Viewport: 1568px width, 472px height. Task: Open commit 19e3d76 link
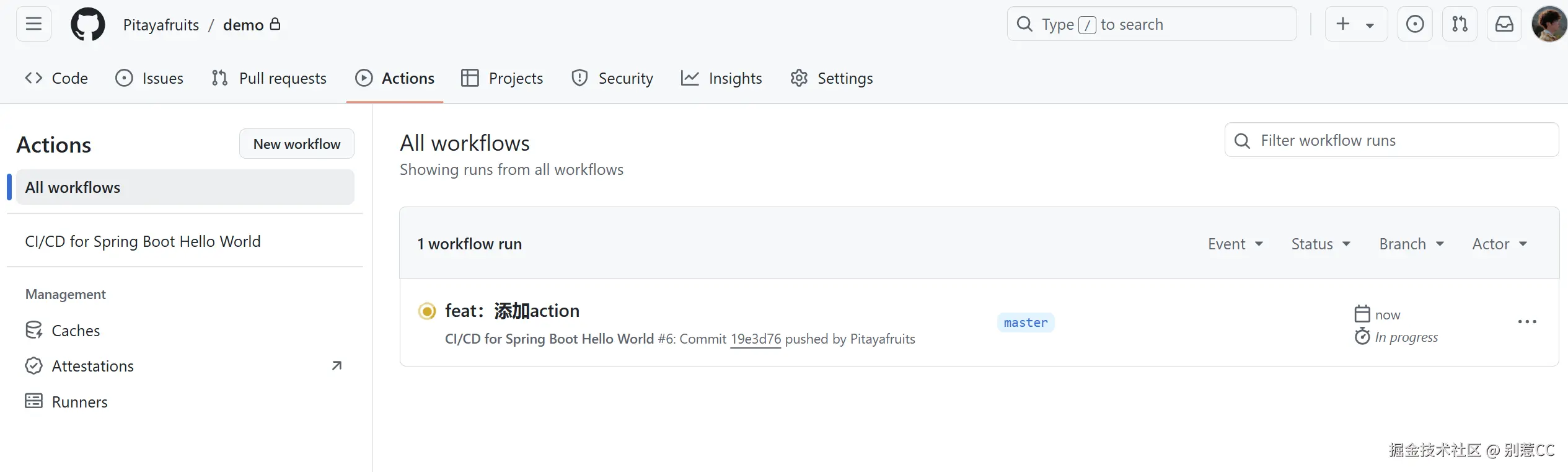tap(755, 339)
